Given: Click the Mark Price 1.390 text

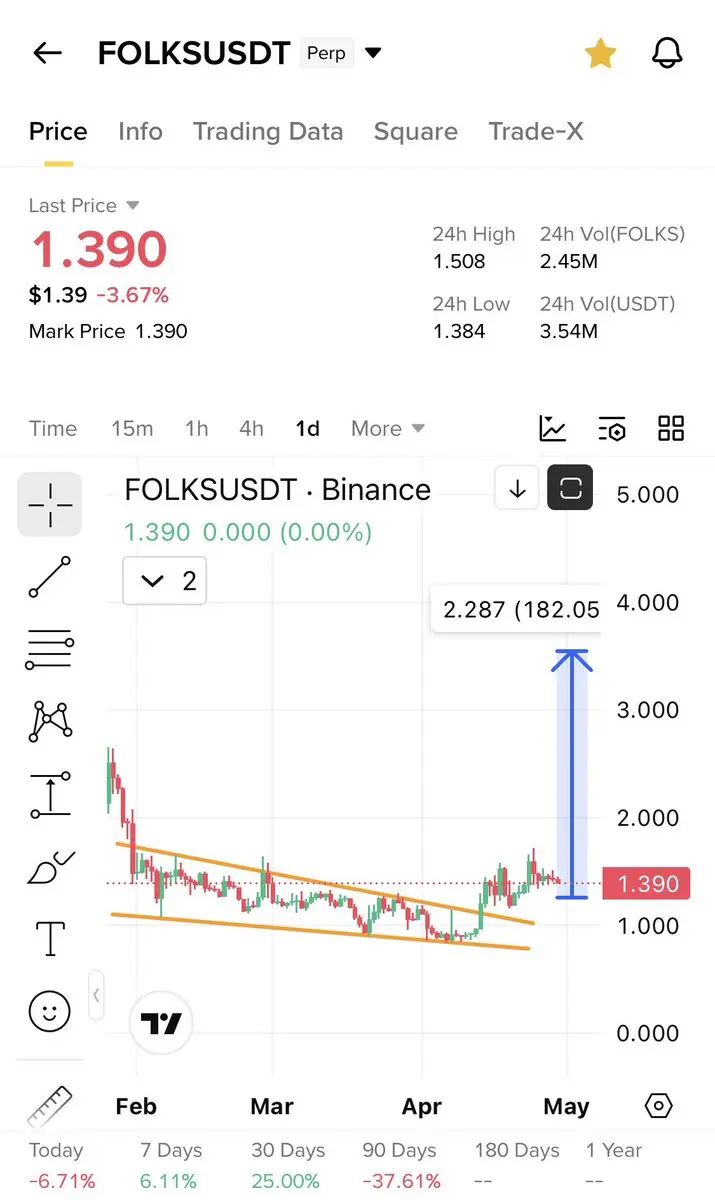Looking at the screenshot, I should coord(108,332).
